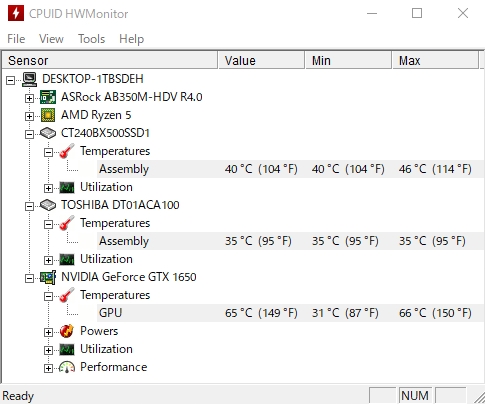Click the ASRock motherboard icon
485x404 pixels.
click(x=48, y=97)
